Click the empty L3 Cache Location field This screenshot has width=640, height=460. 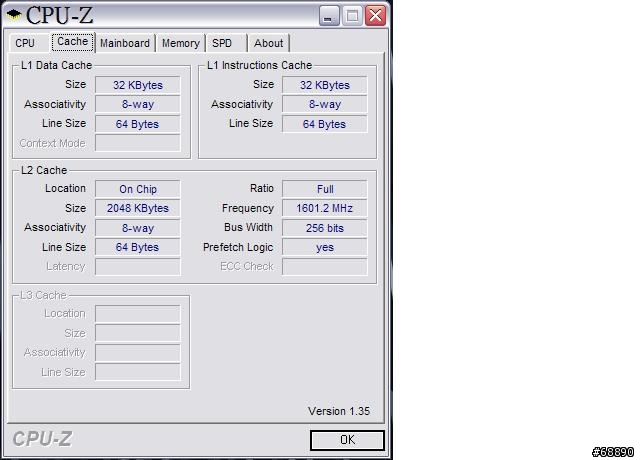tap(138, 314)
